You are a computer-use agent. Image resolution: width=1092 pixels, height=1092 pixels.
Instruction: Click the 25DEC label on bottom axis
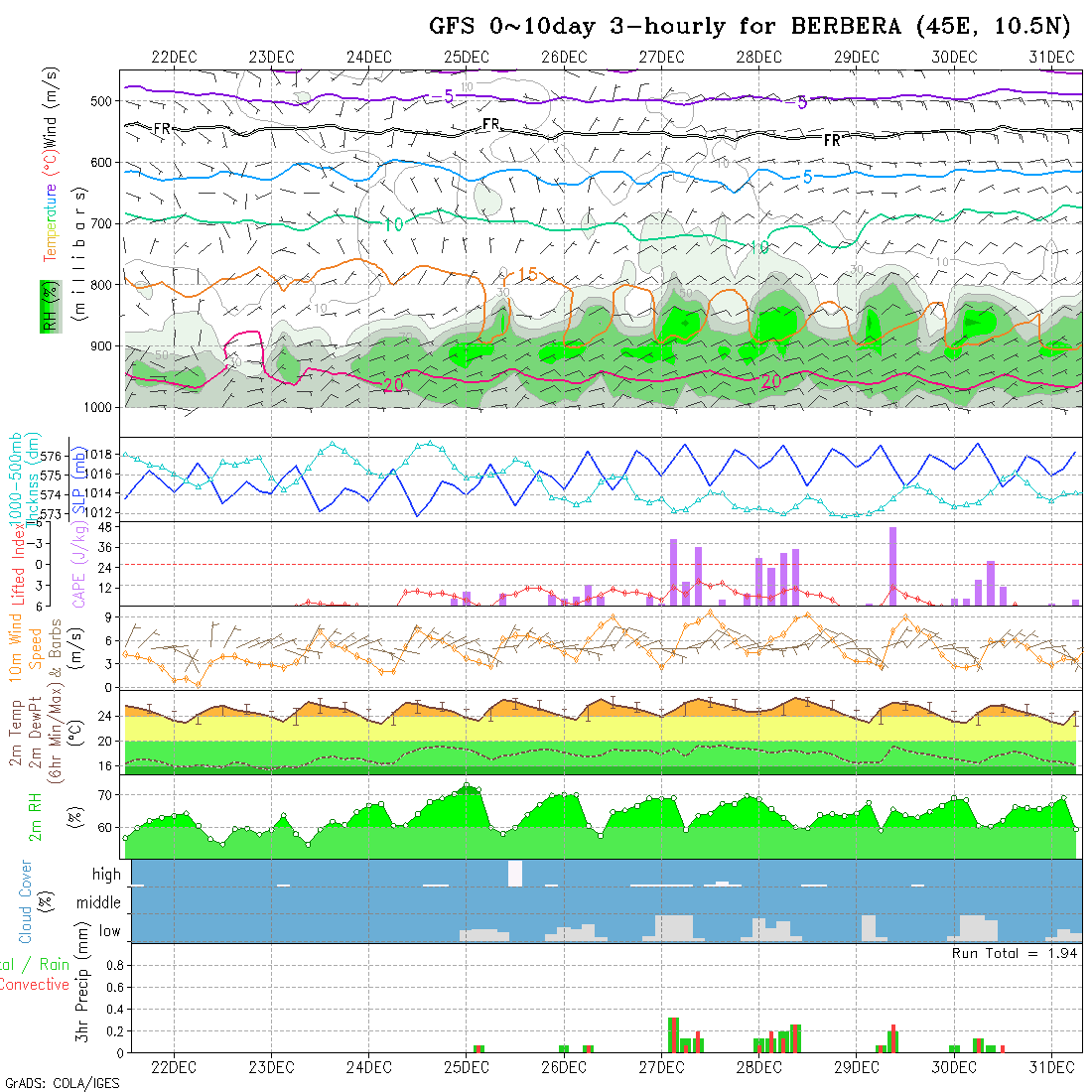click(466, 1067)
